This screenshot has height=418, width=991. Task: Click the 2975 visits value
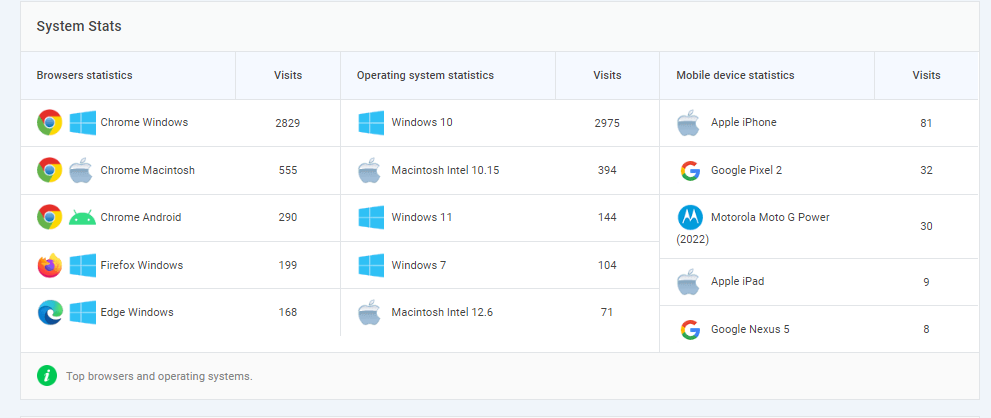tap(607, 123)
